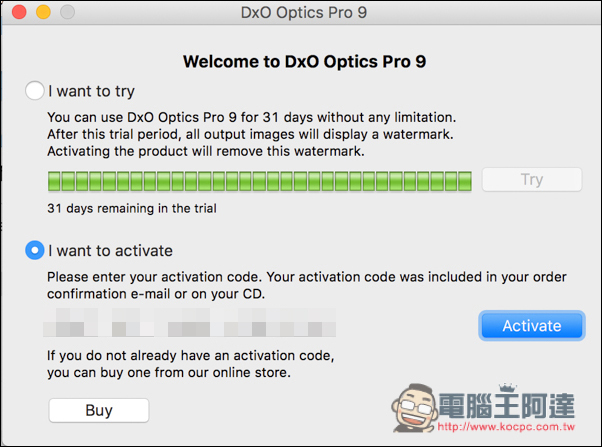The height and width of the screenshot is (447, 602).
Task: Click the "I want to activate" label text
Action: tap(110, 251)
